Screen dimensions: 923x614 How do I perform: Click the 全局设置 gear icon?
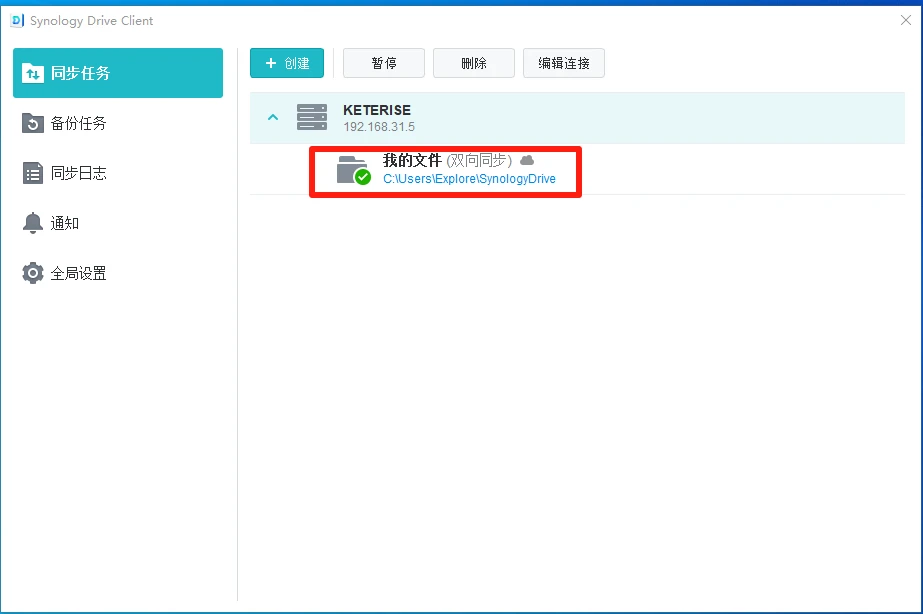(x=33, y=273)
